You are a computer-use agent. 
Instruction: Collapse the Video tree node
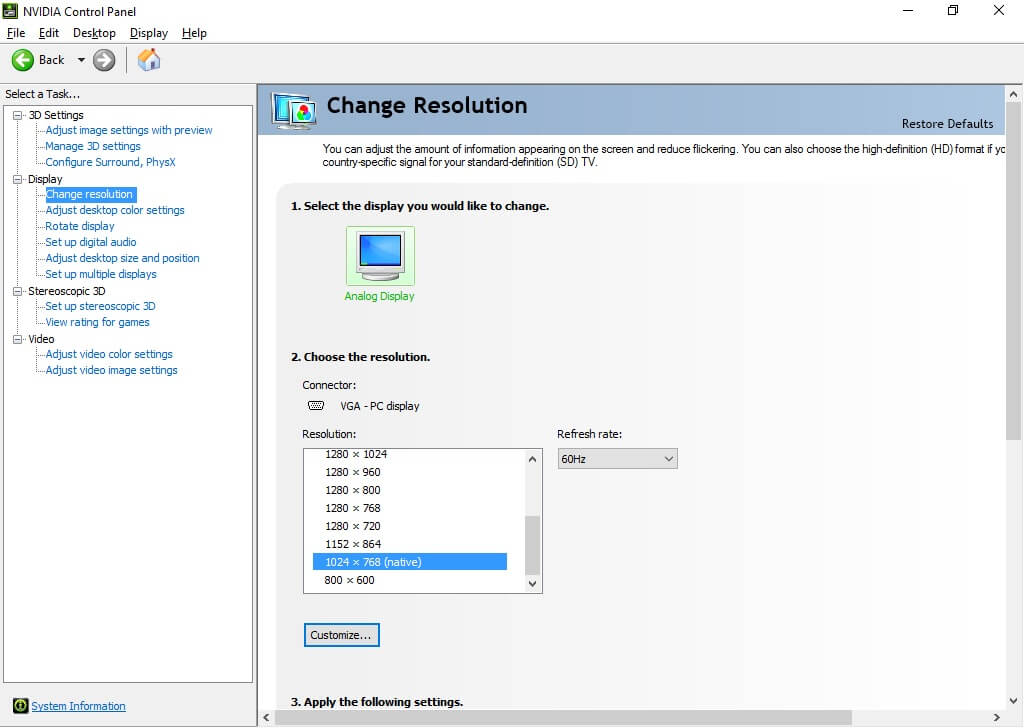pyautogui.click(x=18, y=339)
